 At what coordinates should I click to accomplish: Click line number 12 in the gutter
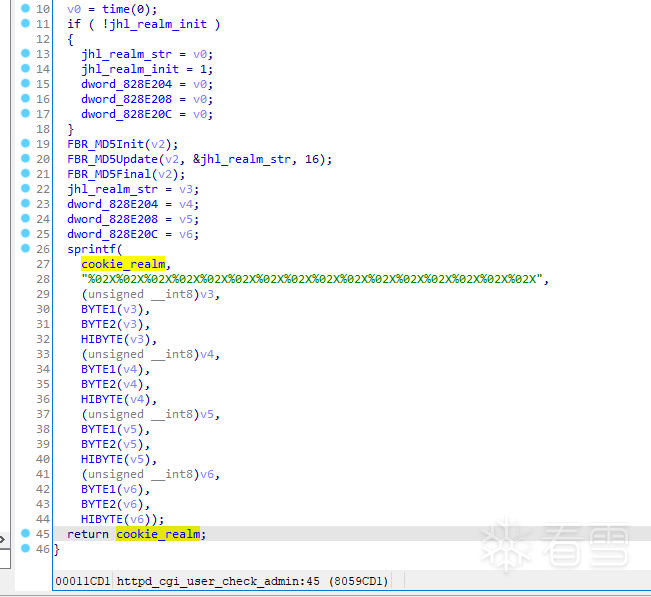click(43, 39)
